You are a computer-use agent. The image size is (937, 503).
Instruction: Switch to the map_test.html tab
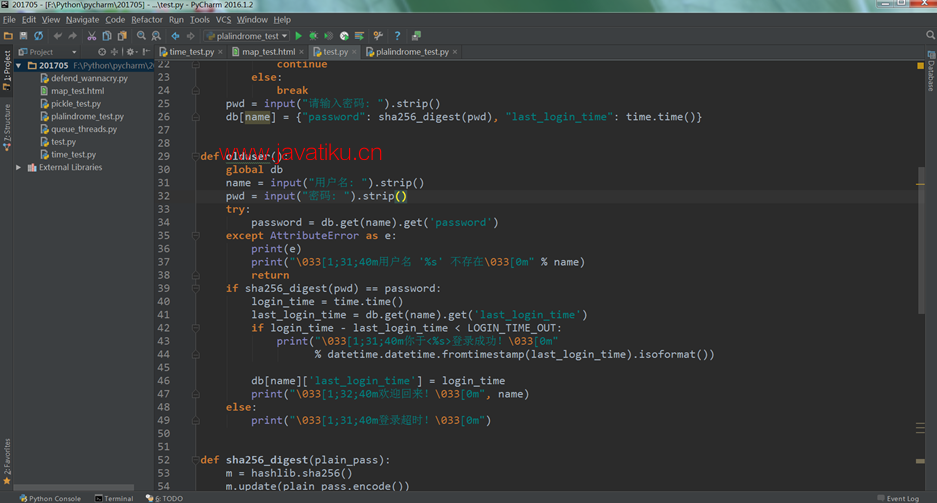[268, 52]
